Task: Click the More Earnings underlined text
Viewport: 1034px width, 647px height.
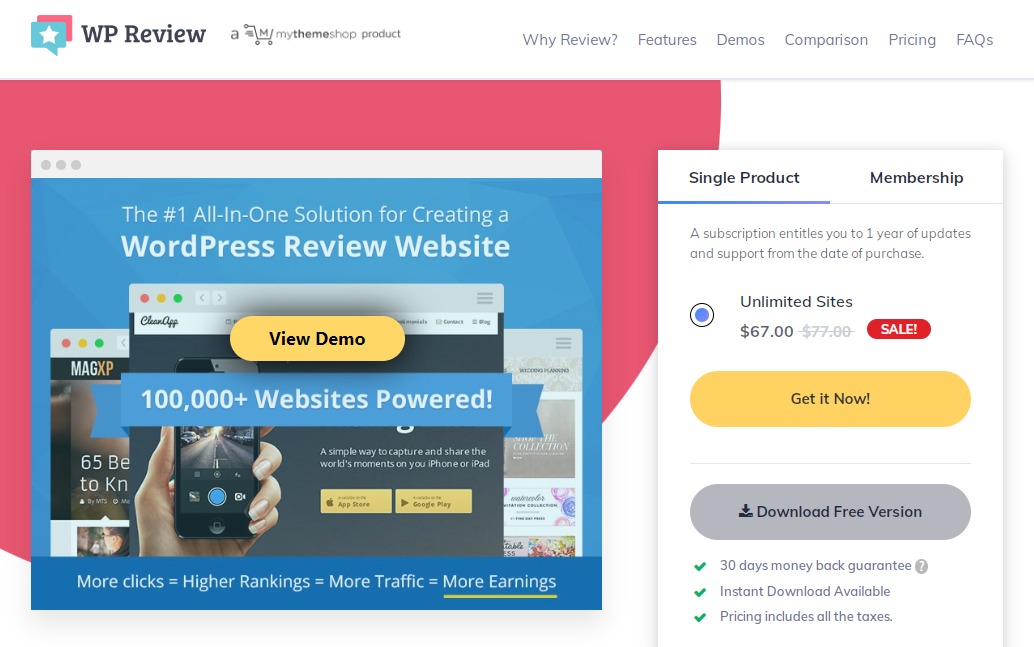Action: coord(499,582)
